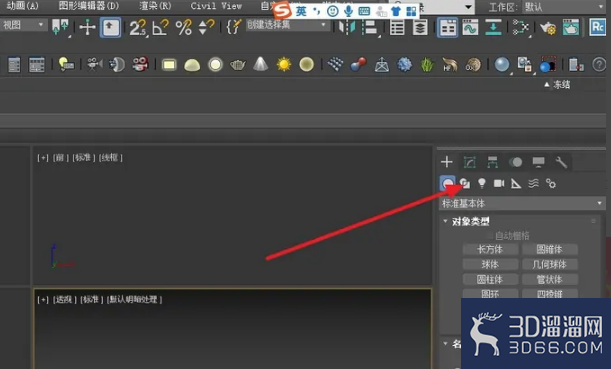Select the Geometry create category
Image resolution: width=611 pixels, height=369 pixels.
click(x=448, y=183)
